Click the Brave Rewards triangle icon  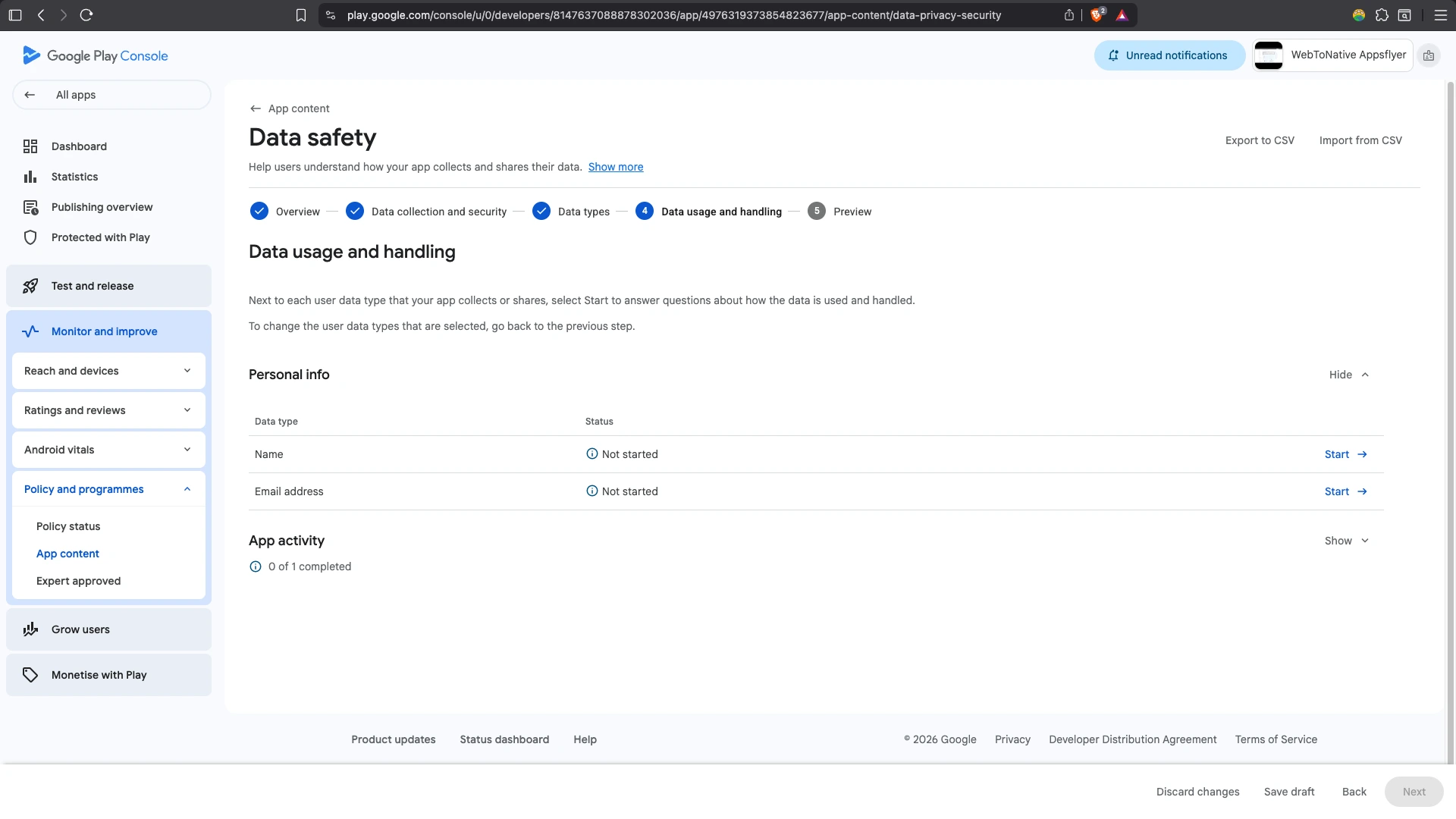[1122, 15]
